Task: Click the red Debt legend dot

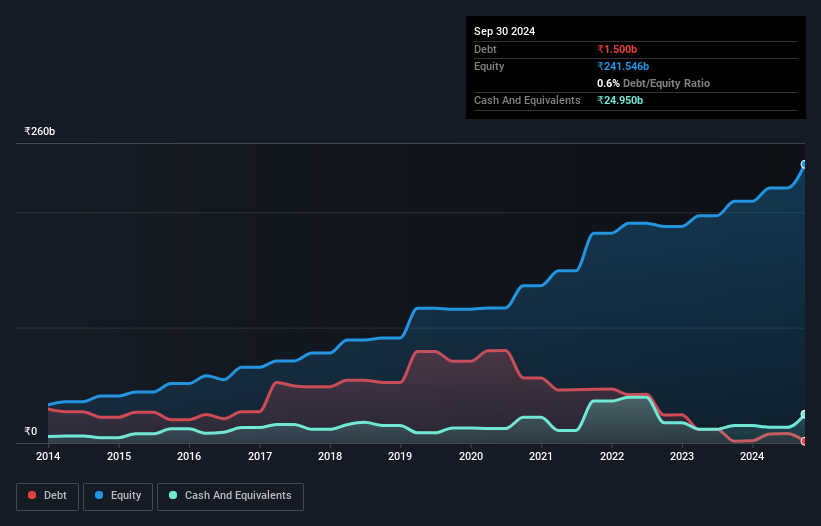Action: coord(32,495)
